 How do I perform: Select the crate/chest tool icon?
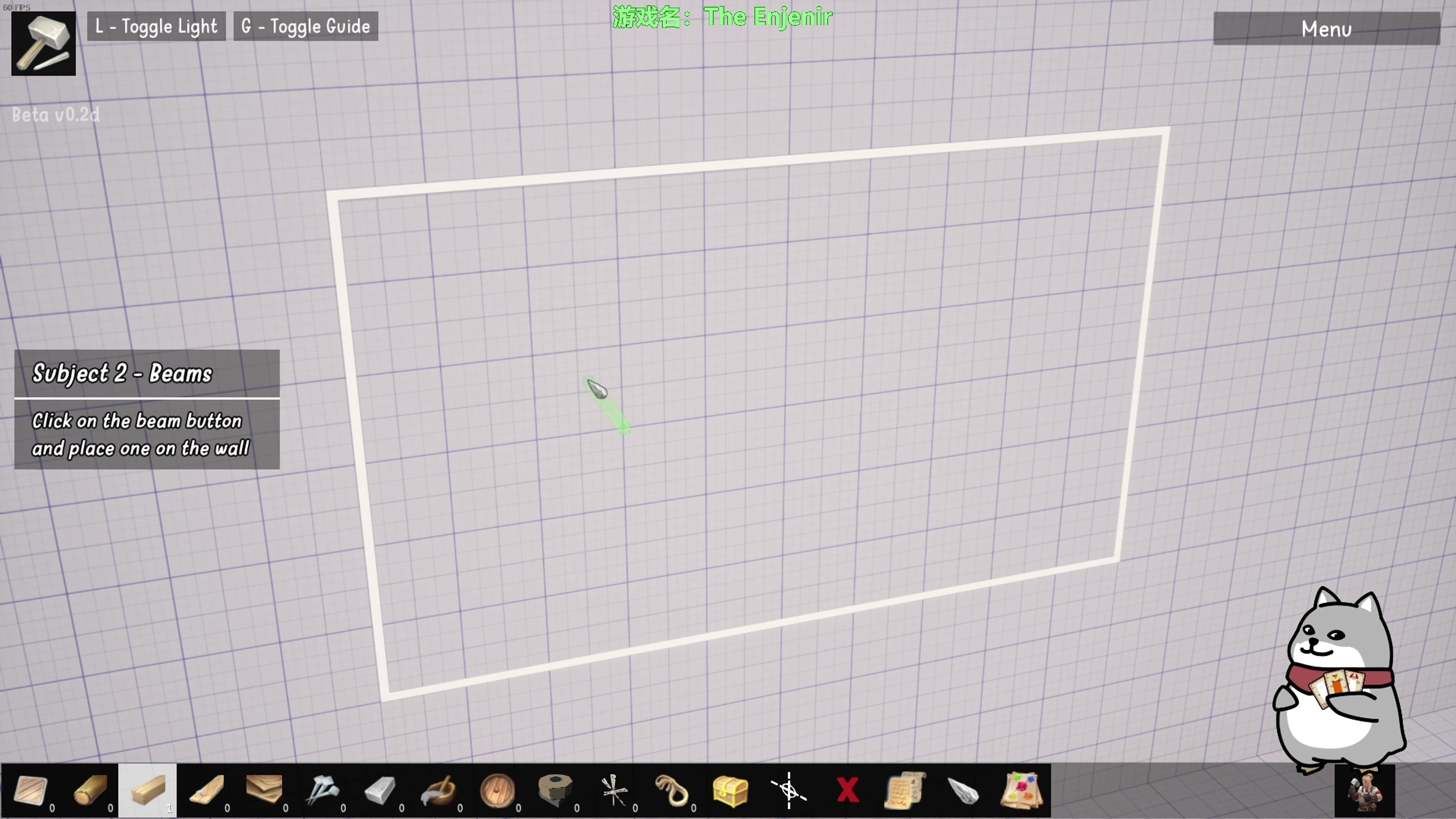tap(729, 791)
